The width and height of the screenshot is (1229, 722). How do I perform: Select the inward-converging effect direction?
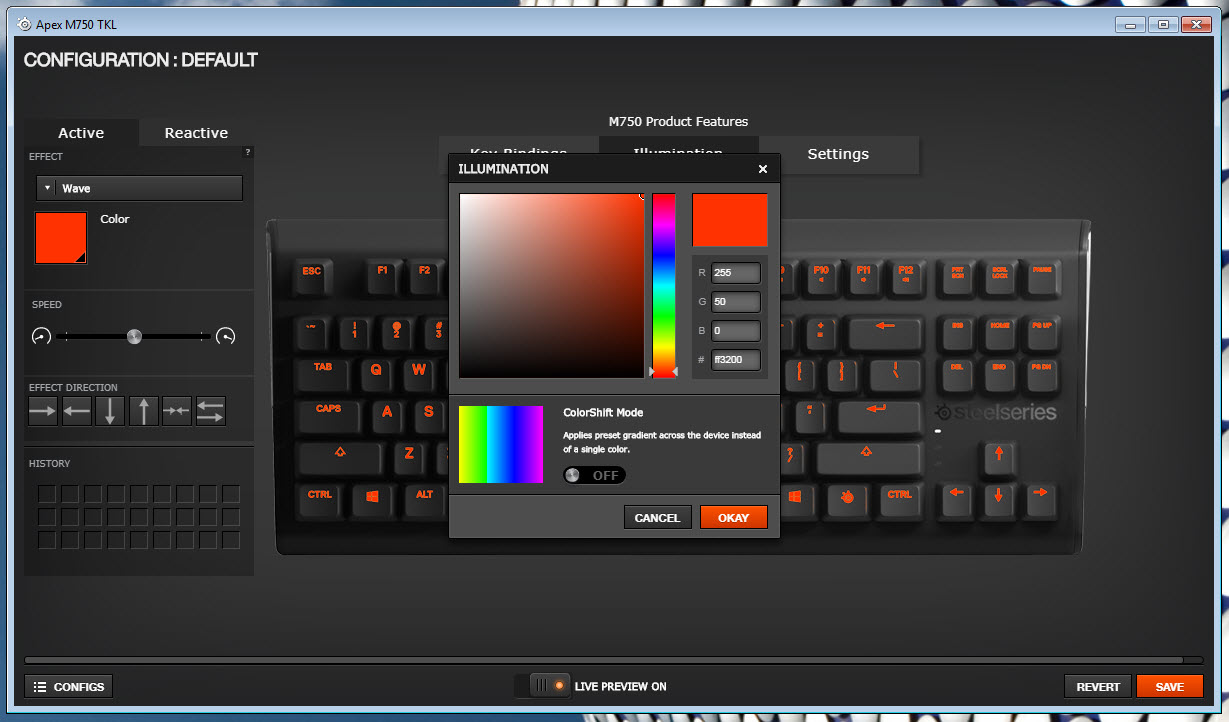tap(177, 411)
